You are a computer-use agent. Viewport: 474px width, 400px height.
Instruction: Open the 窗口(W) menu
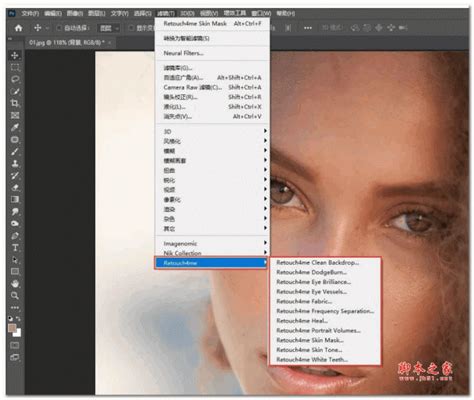point(261,13)
